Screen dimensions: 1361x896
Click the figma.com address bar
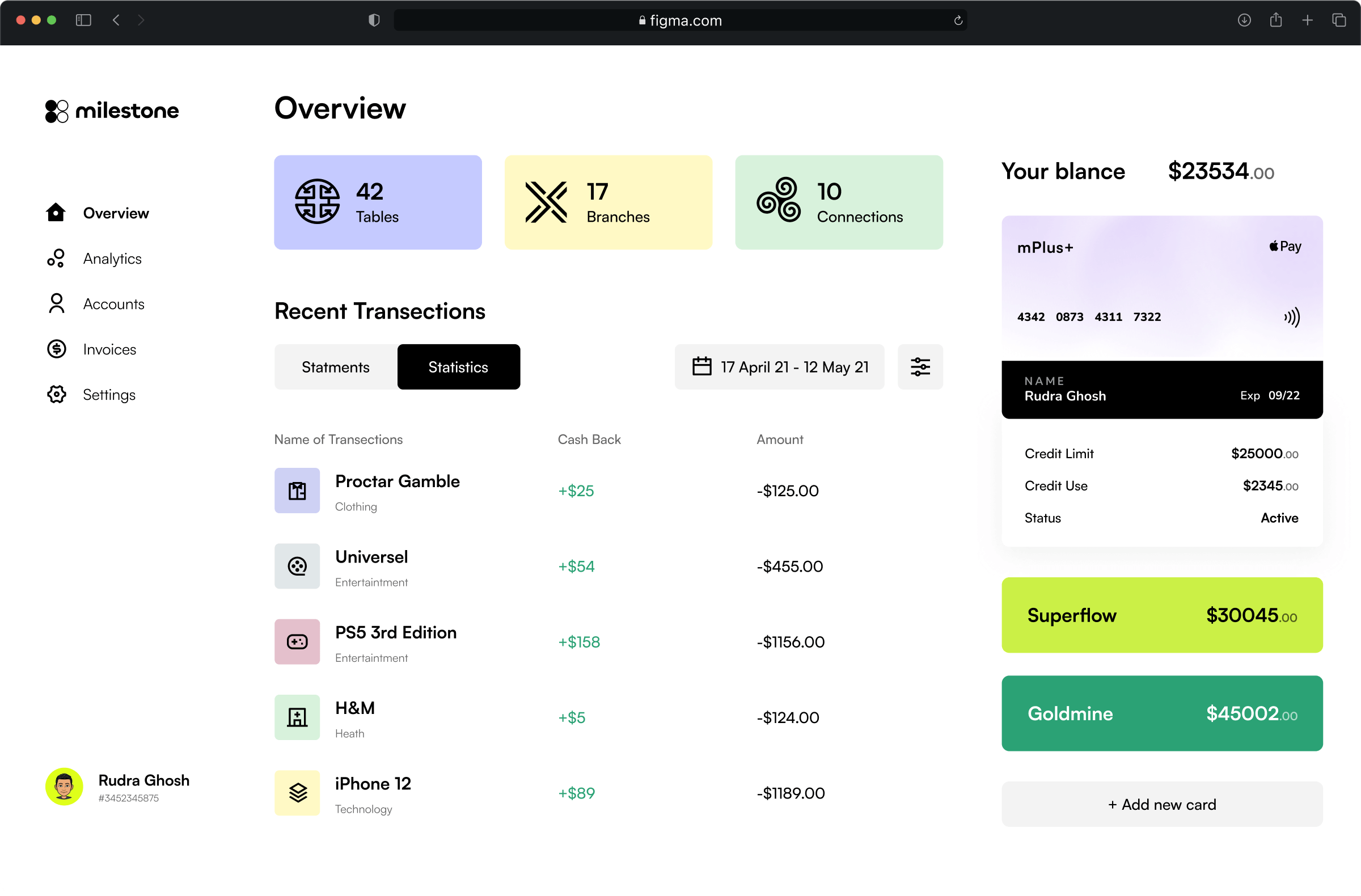(679, 20)
